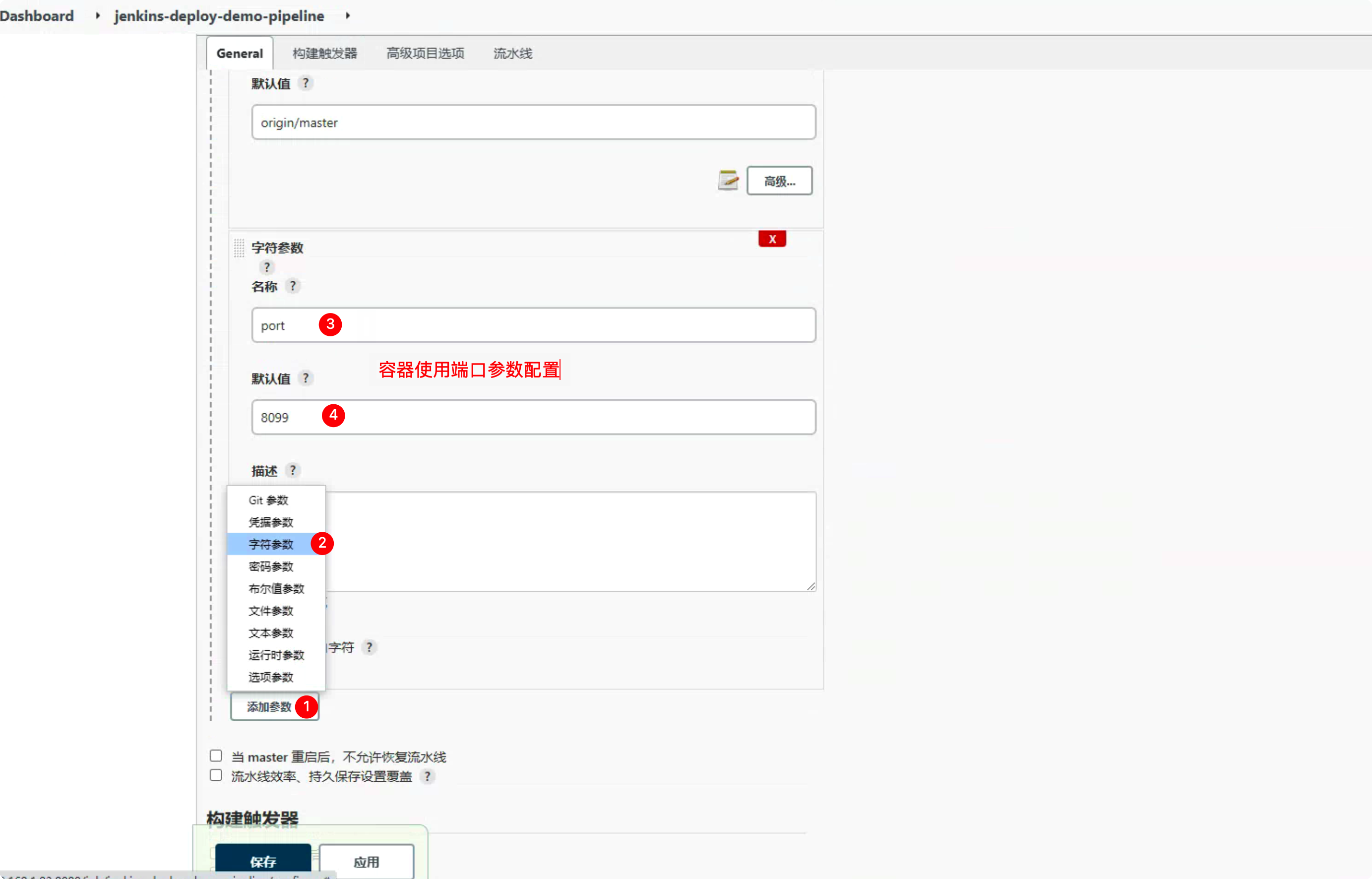Image resolution: width=1372 pixels, height=879 pixels.
Task: Select 密码参数 menu entry
Action: click(x=276, y=567)
